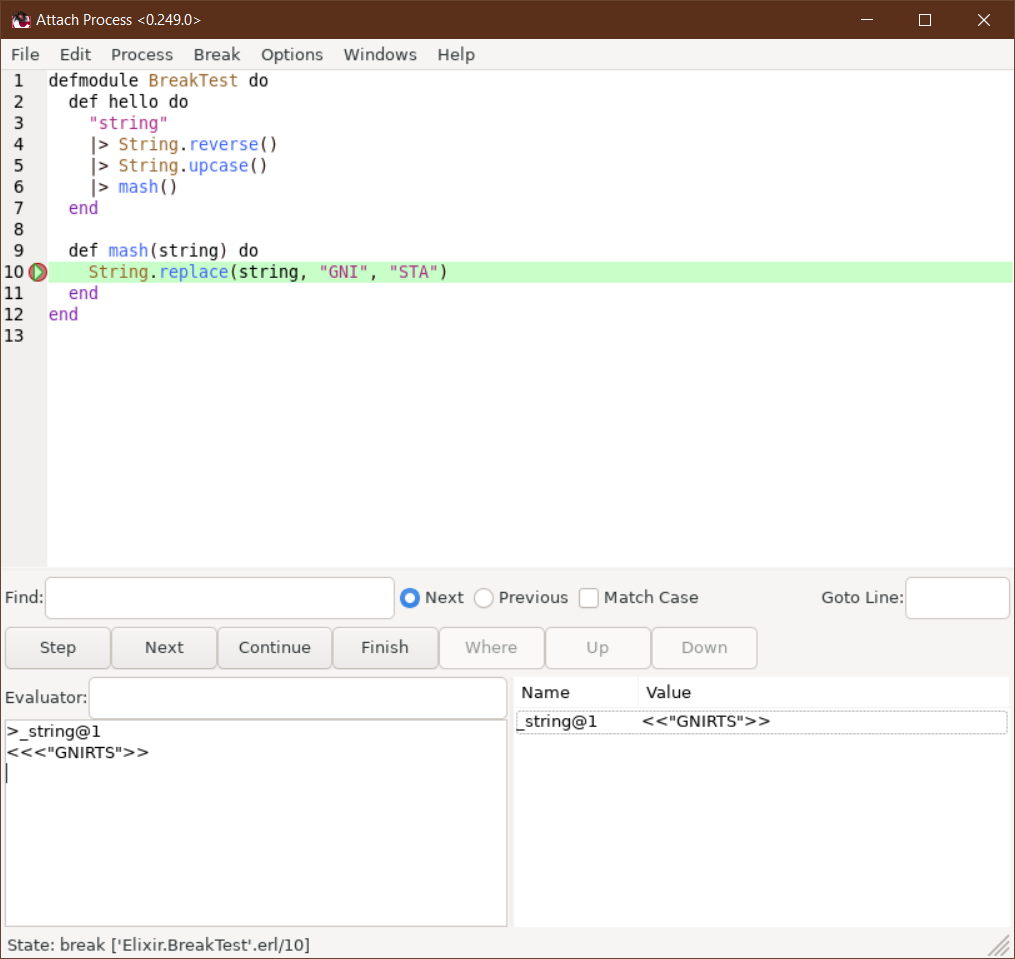Focus the Goto Line field

(x=957, y=598)
